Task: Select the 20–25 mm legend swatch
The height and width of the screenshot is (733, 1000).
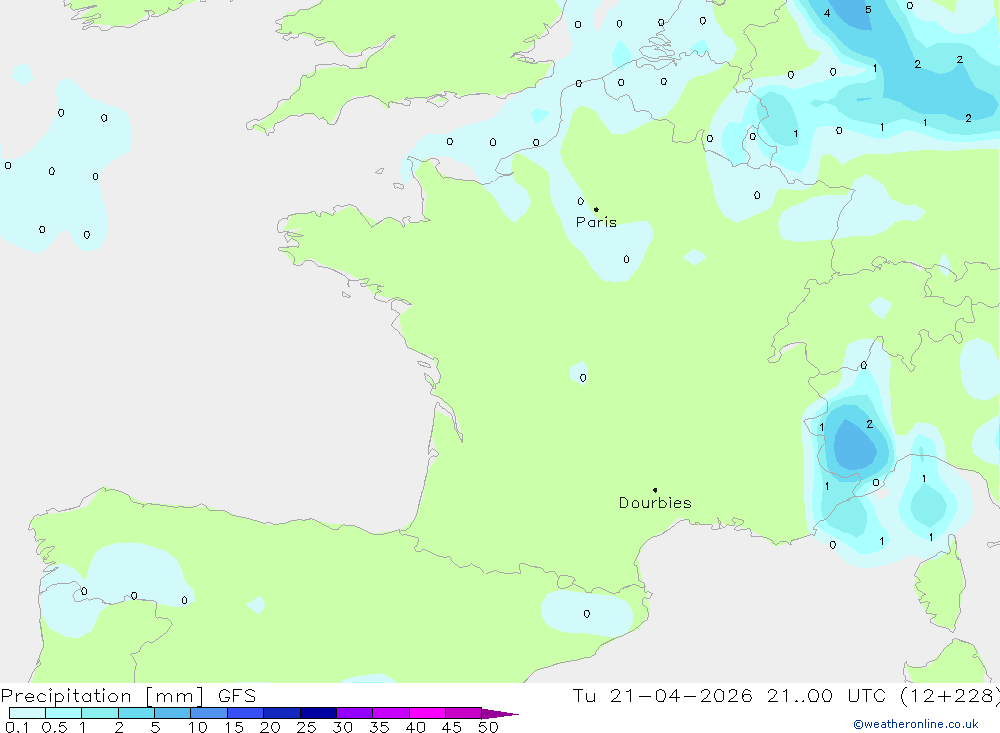Action: pos(281,713)
